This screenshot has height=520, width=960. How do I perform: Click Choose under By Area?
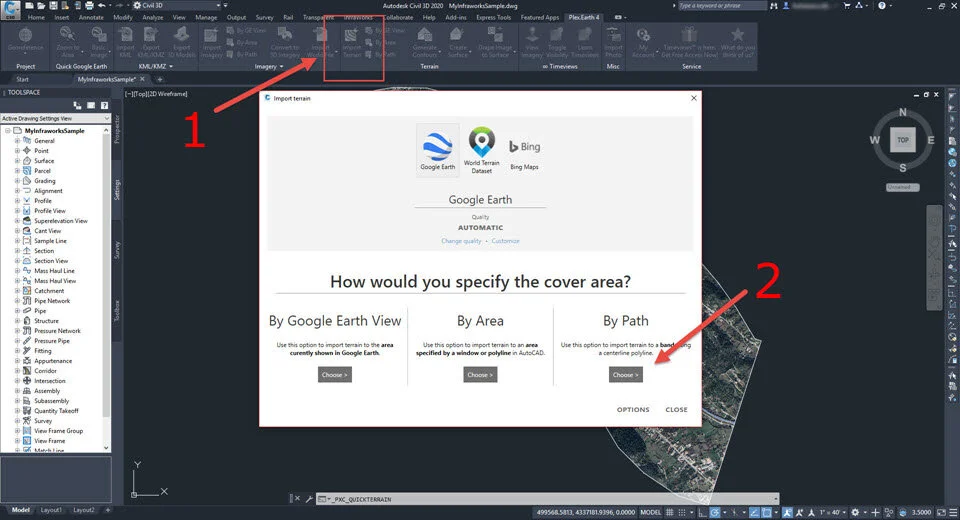tap(481, 375)
